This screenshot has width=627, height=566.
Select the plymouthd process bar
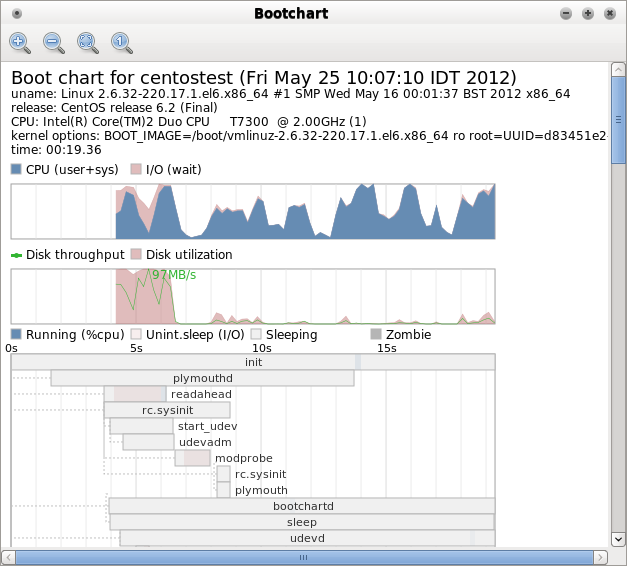point(202,378)
